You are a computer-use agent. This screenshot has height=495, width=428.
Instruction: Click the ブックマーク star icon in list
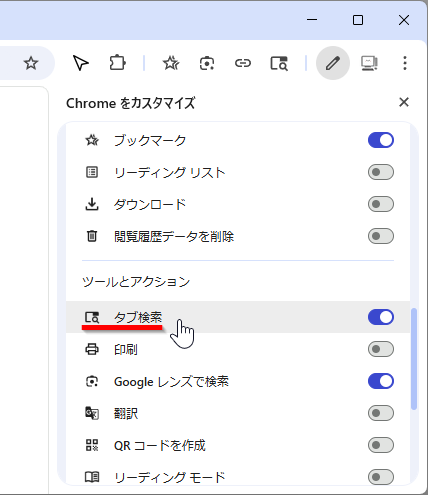click(92, 140)
